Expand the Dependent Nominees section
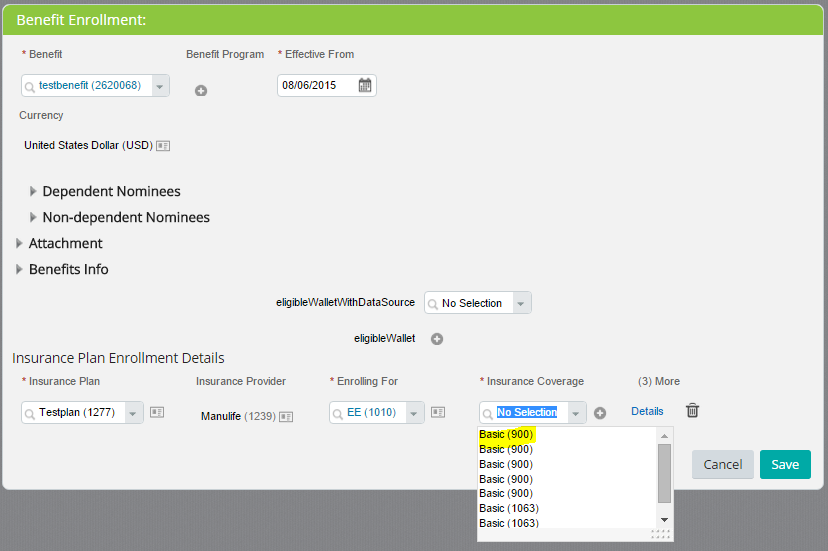This screenshot has height=551, width=828. click(33, 191)
